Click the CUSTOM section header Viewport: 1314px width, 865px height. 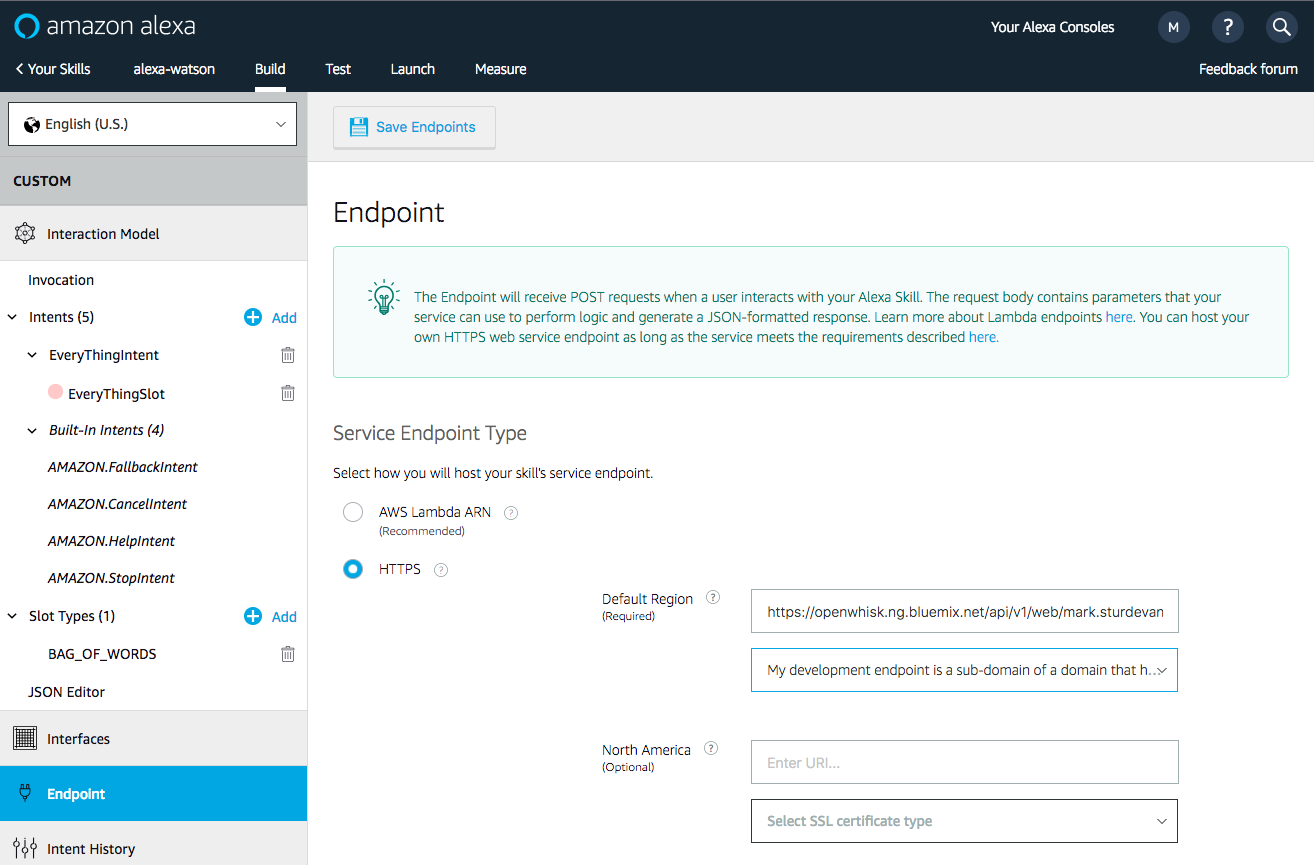coord(153,181)
